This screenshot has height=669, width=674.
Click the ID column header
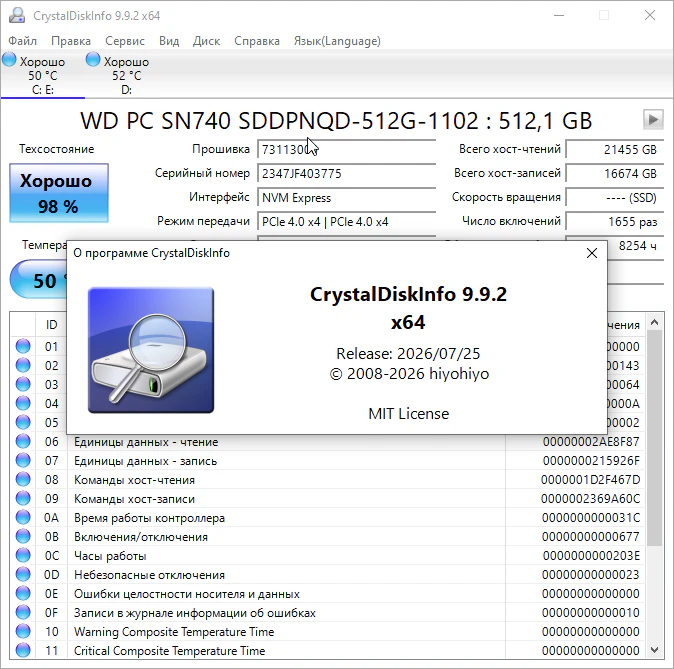click(x=51, y=324)
